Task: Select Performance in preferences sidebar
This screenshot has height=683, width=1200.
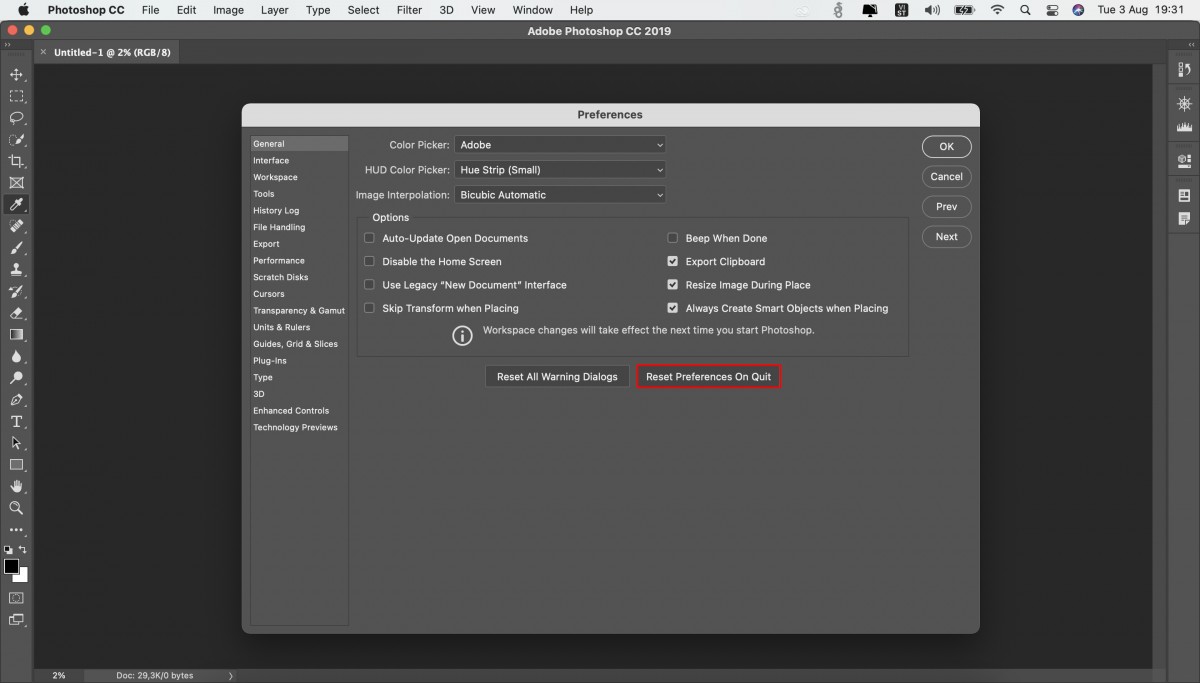Action: (279, 260)
